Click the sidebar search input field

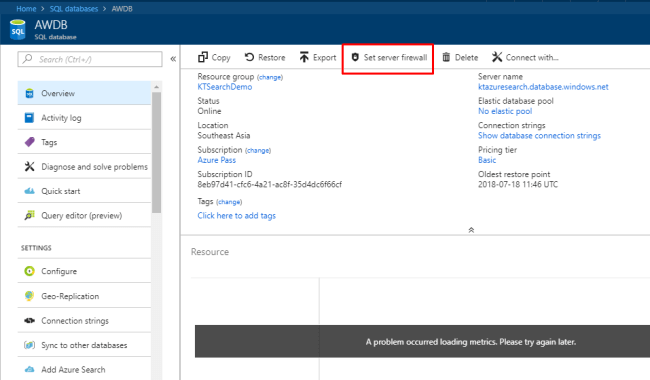click(x=90, y=59)
